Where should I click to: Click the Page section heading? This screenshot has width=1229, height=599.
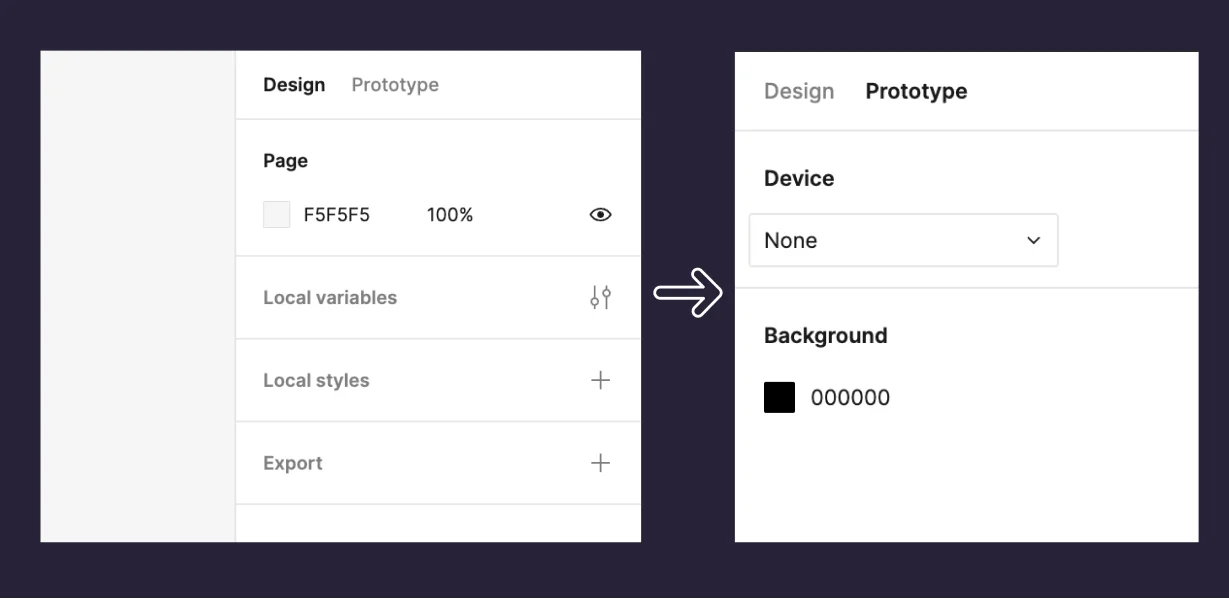[286, 161]
